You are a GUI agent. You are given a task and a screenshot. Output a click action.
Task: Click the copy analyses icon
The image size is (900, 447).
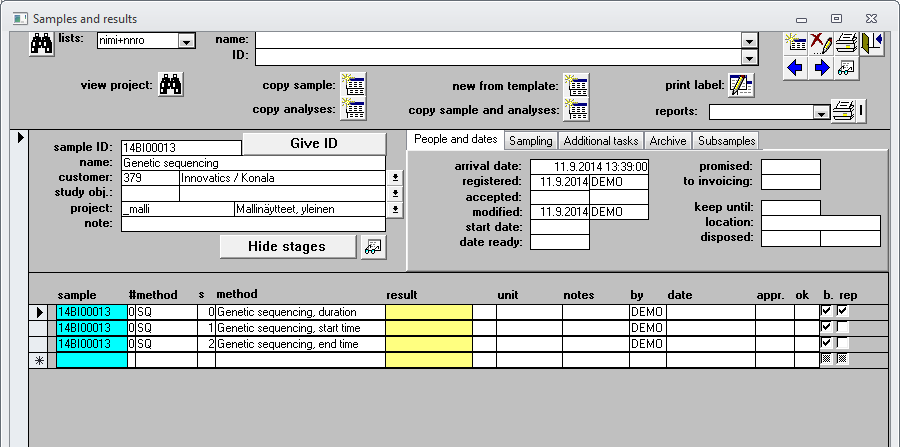353,109
